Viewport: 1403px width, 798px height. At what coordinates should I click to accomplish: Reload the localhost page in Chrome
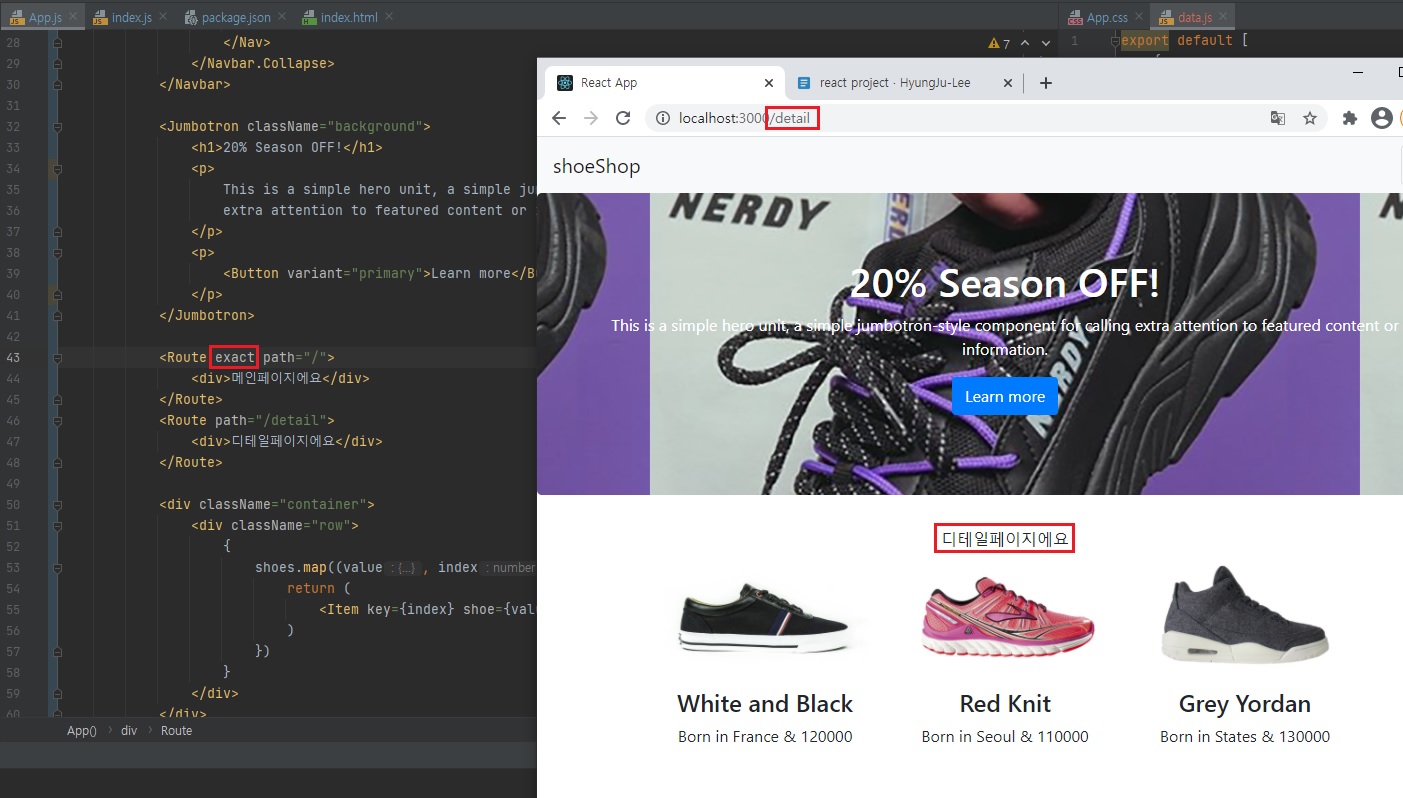623,118
